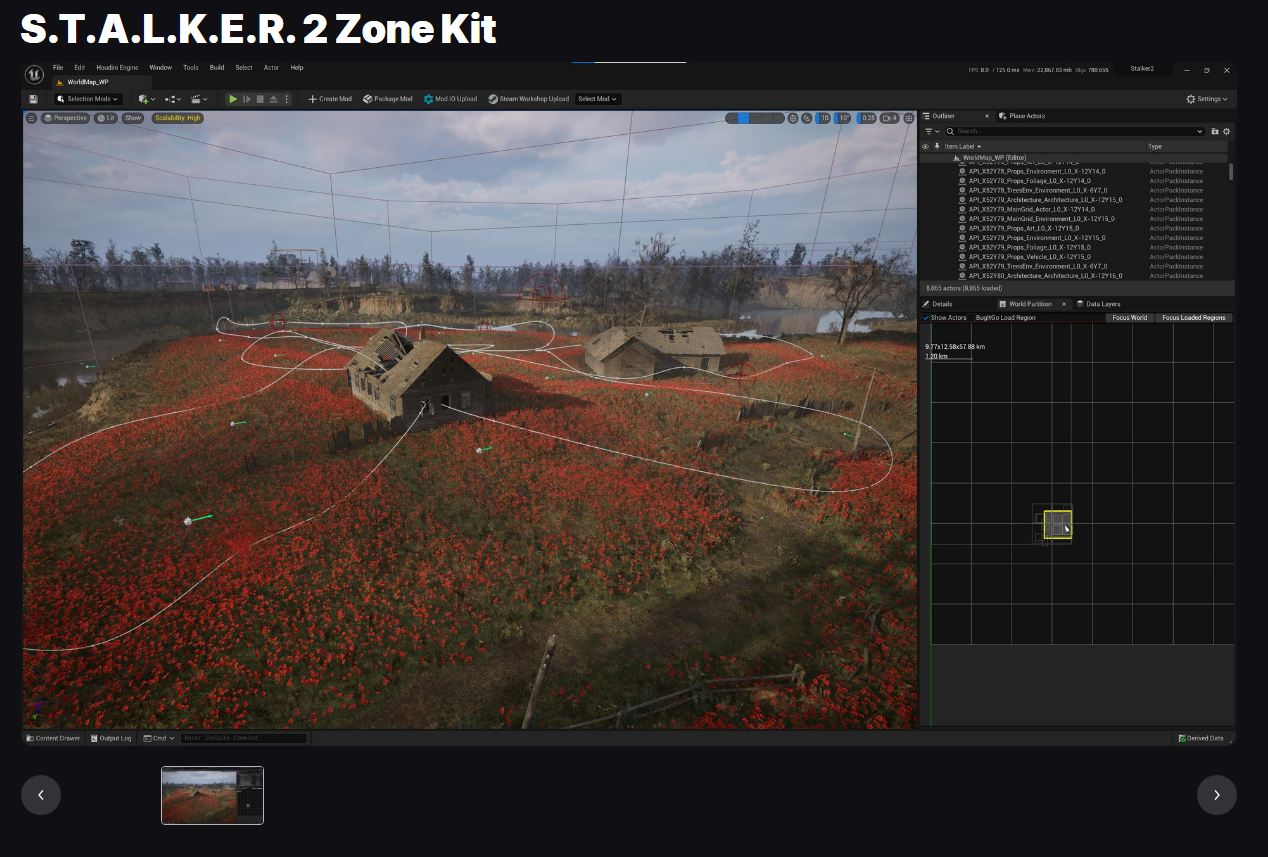
Task: Open camera speed setting in viewport
Action: pyautogui.click(x=889, y=118)
